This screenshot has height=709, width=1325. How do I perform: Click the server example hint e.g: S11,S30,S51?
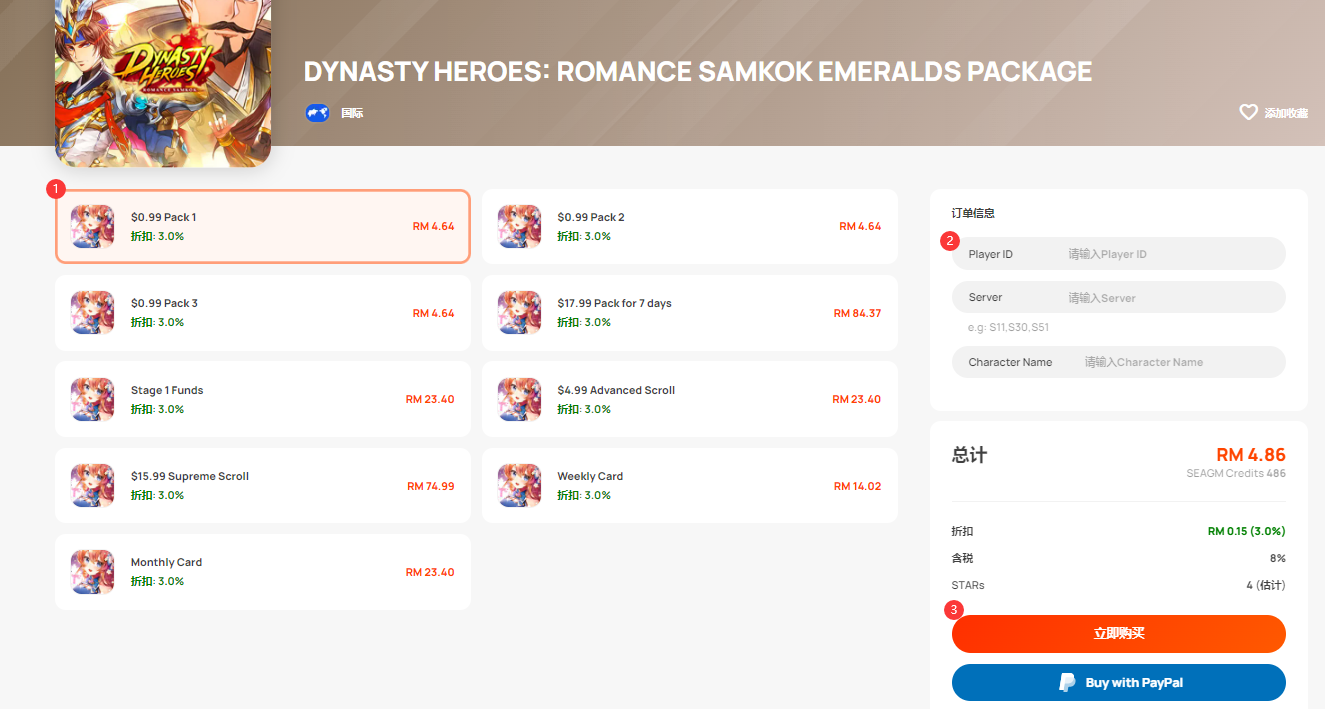(x=1008, y=327)
